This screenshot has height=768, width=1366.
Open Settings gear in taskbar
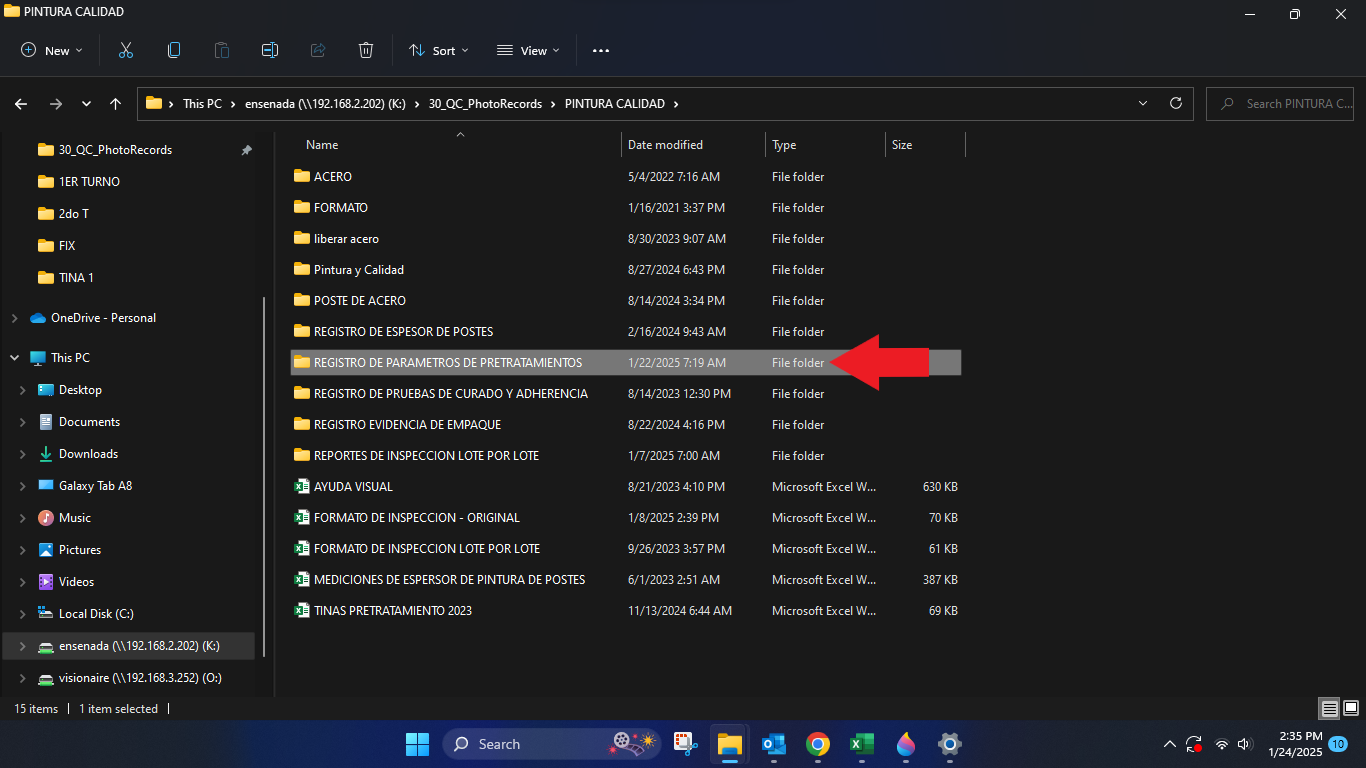[950, 744]
